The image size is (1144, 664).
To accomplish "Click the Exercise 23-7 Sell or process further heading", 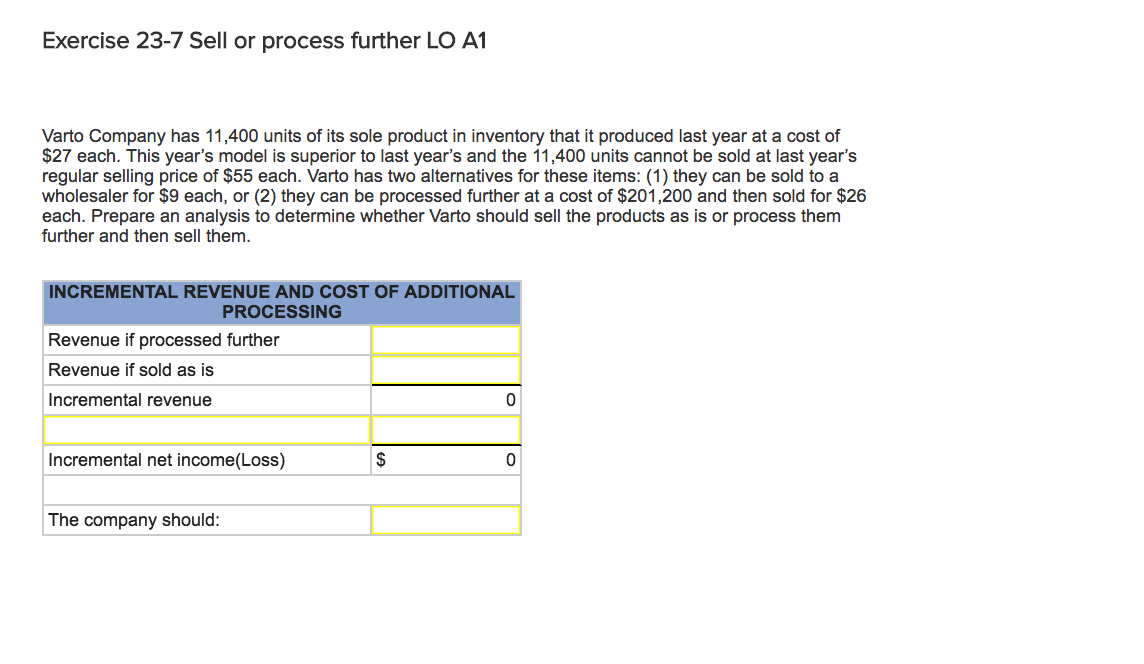I will point(264,41).
